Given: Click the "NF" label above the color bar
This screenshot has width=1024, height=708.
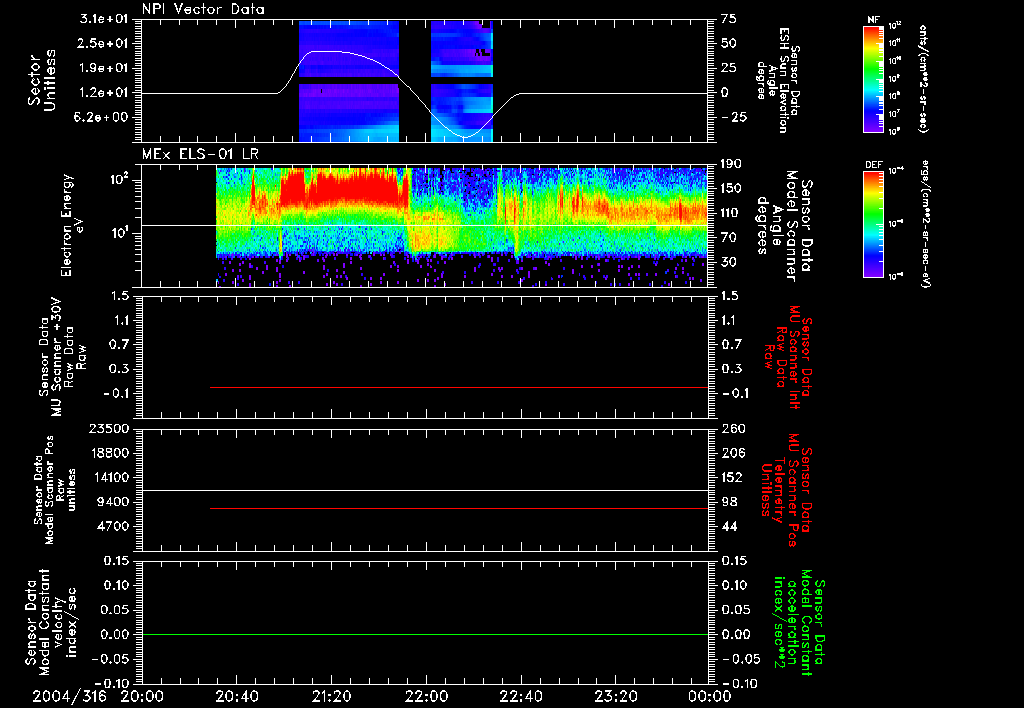Looking at the screenshot, I should 873,20.
